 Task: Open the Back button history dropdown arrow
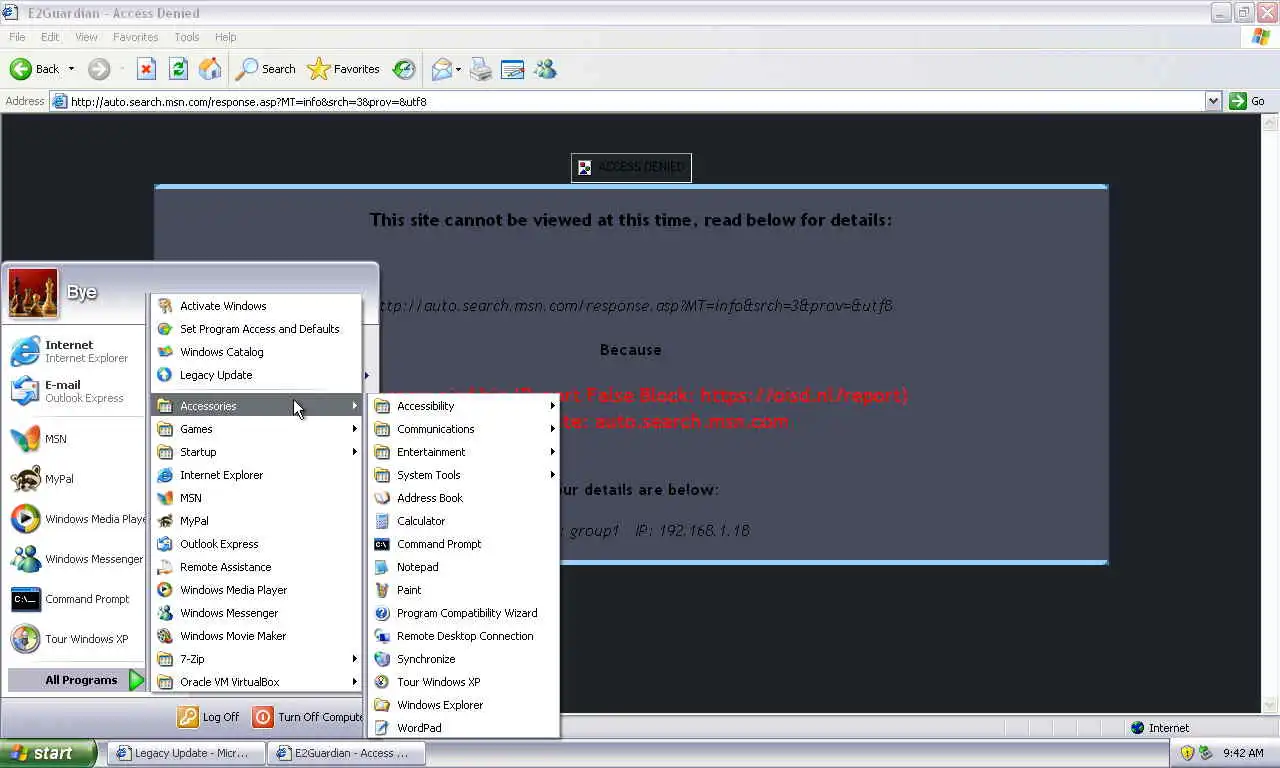click(x=71, y=69)
